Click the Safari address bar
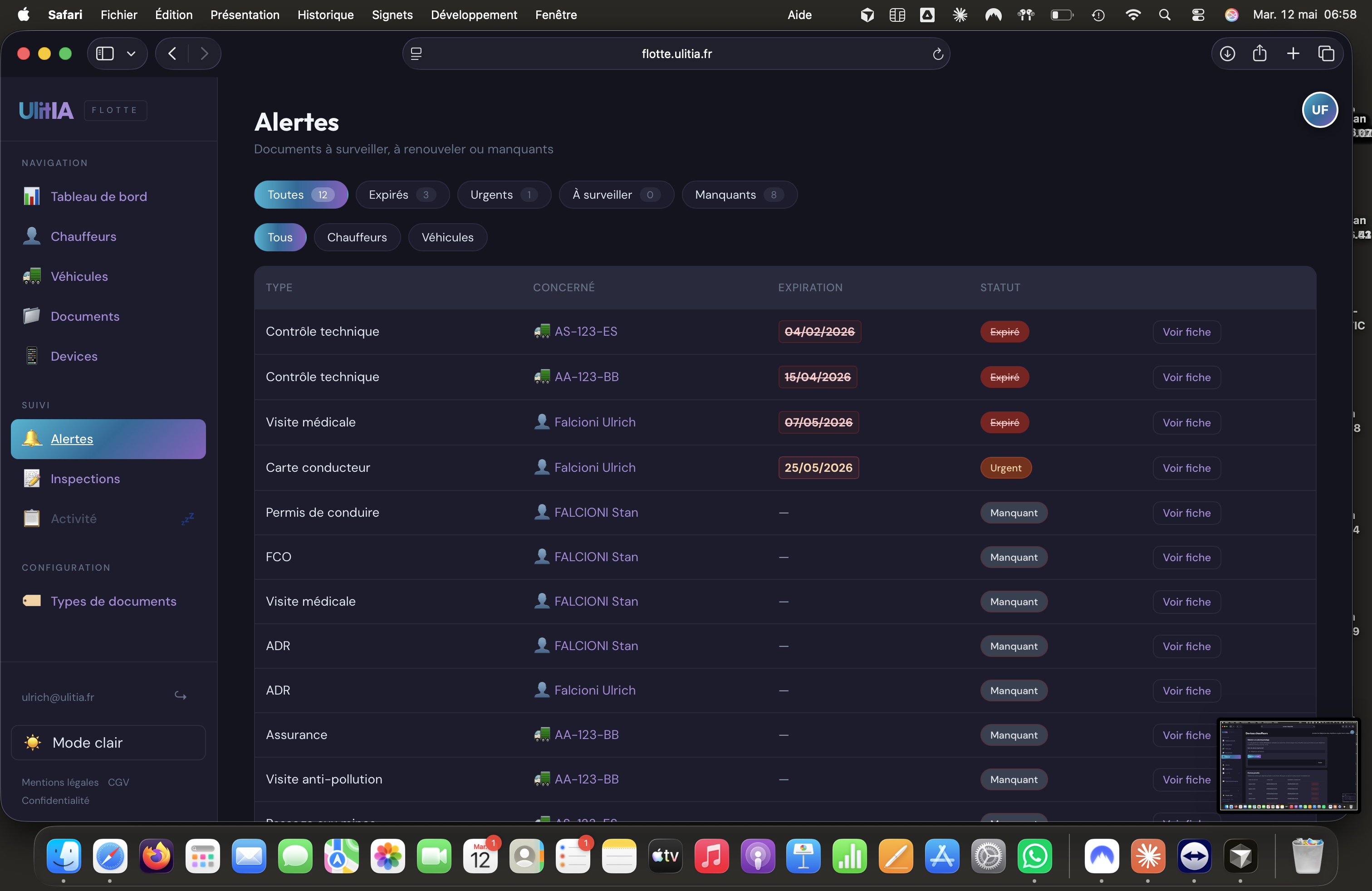 coord(676,54)
